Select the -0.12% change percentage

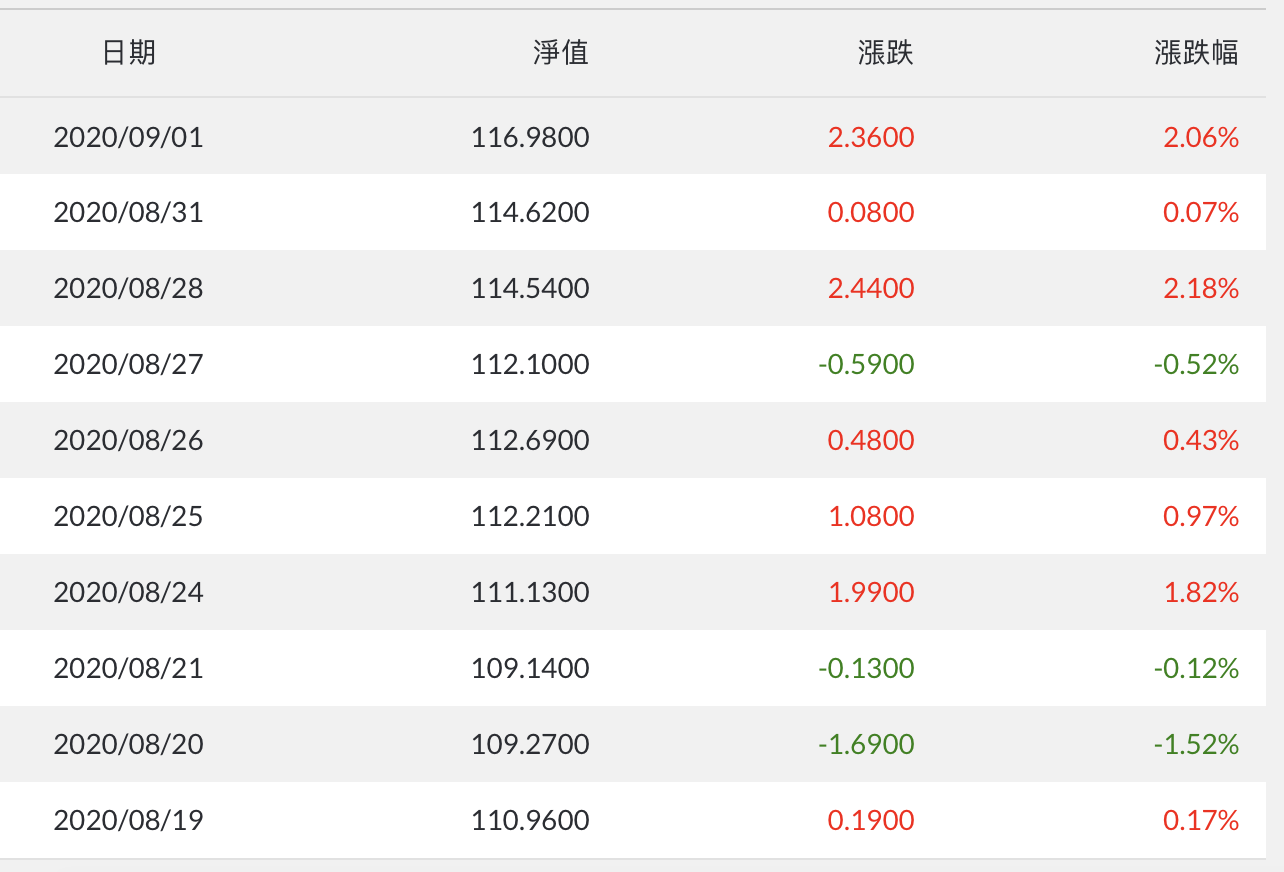(x=1196, y=669)
